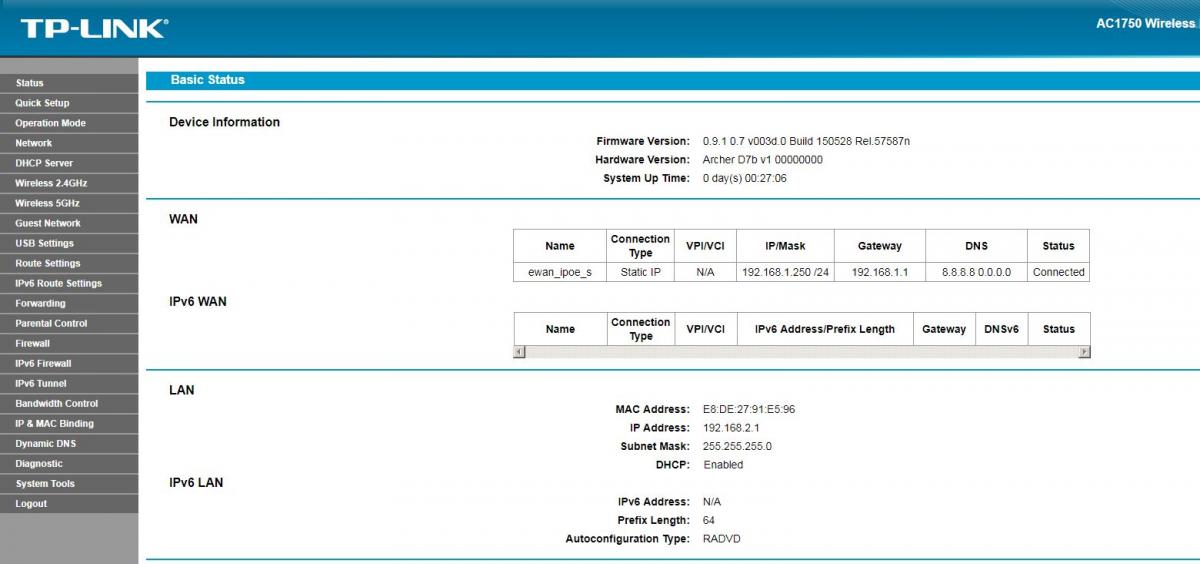
Task: Go to Dynamic DNS settings
Action: point(69,443)
